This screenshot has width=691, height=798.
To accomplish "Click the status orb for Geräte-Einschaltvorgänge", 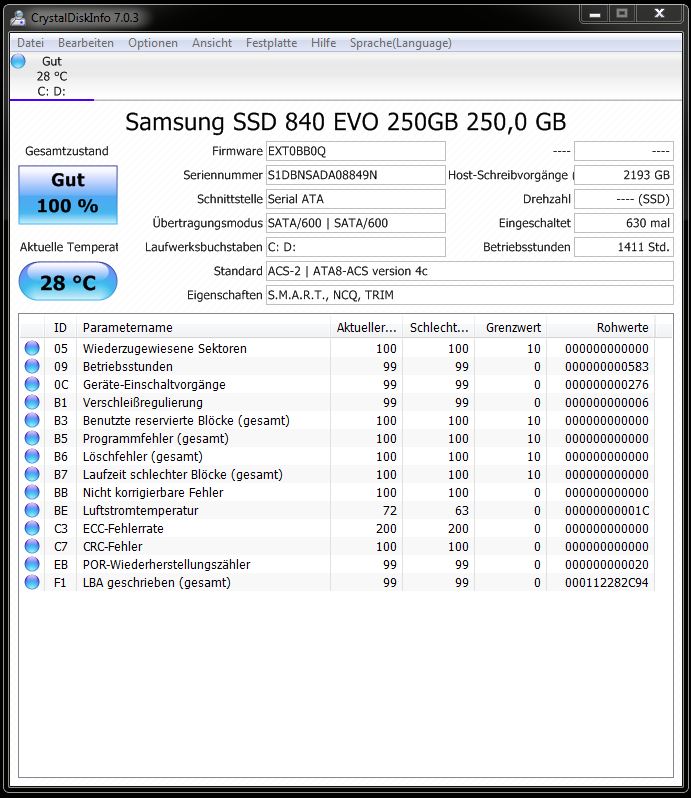I will coord(32,384).
